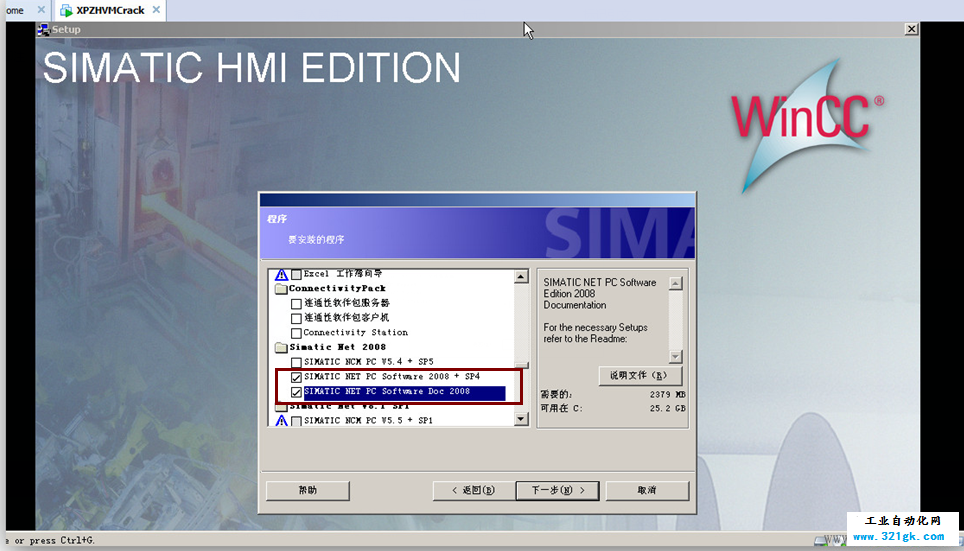964x551 pixels.
Task: Click the Simatic Net 2008 folder icon
Action: [x=281, y=347]
